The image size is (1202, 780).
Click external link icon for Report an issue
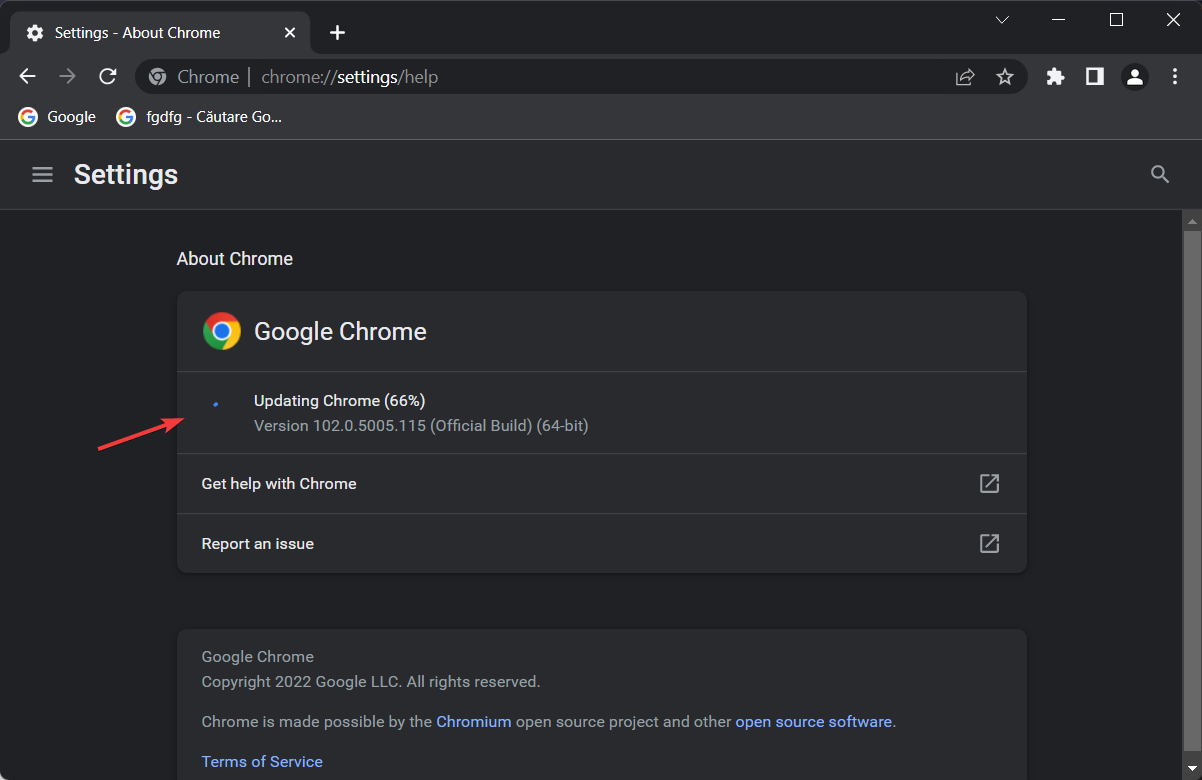point(989,544)
